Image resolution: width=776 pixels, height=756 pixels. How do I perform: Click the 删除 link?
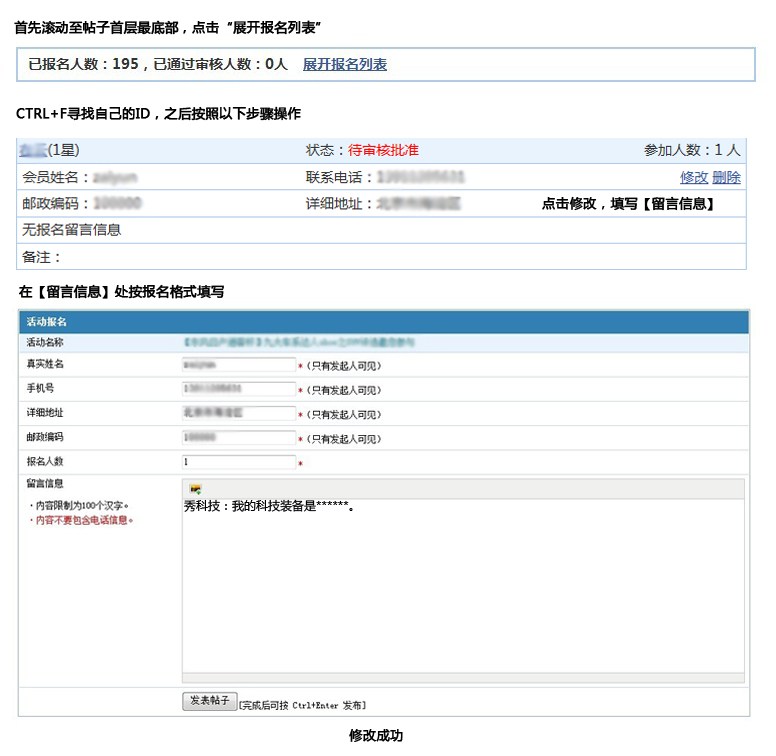pos(726,177)
